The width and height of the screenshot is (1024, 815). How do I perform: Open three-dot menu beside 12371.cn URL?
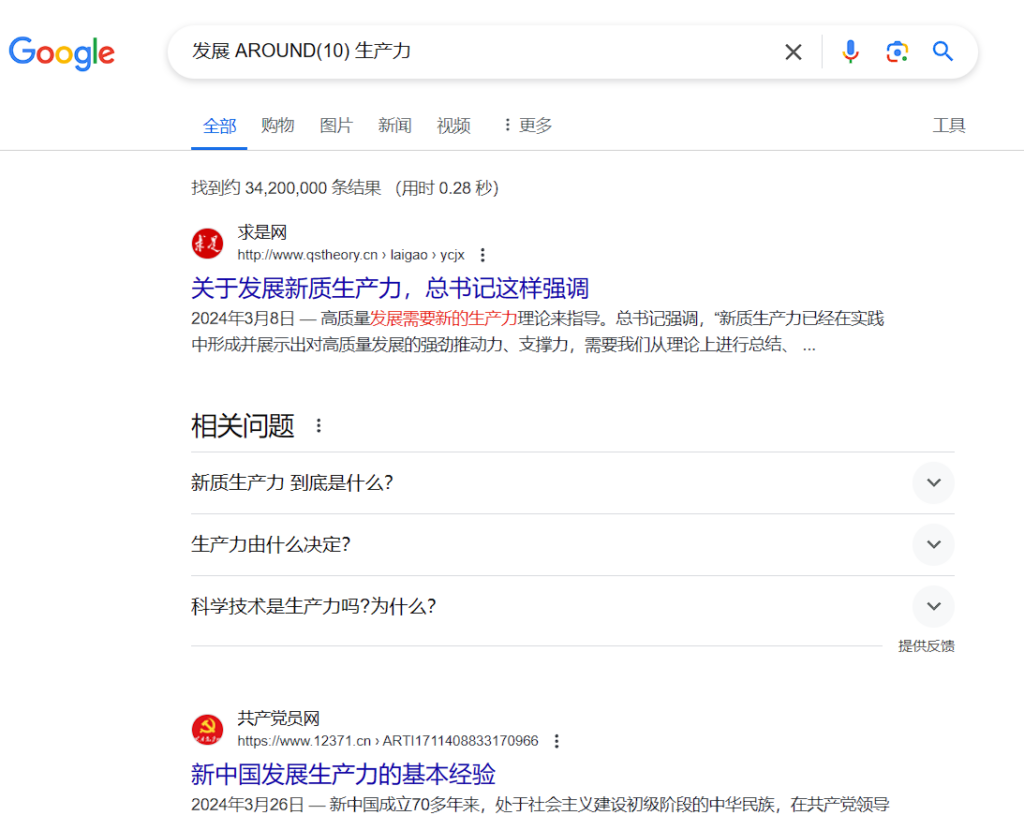[x=556, y=741]
